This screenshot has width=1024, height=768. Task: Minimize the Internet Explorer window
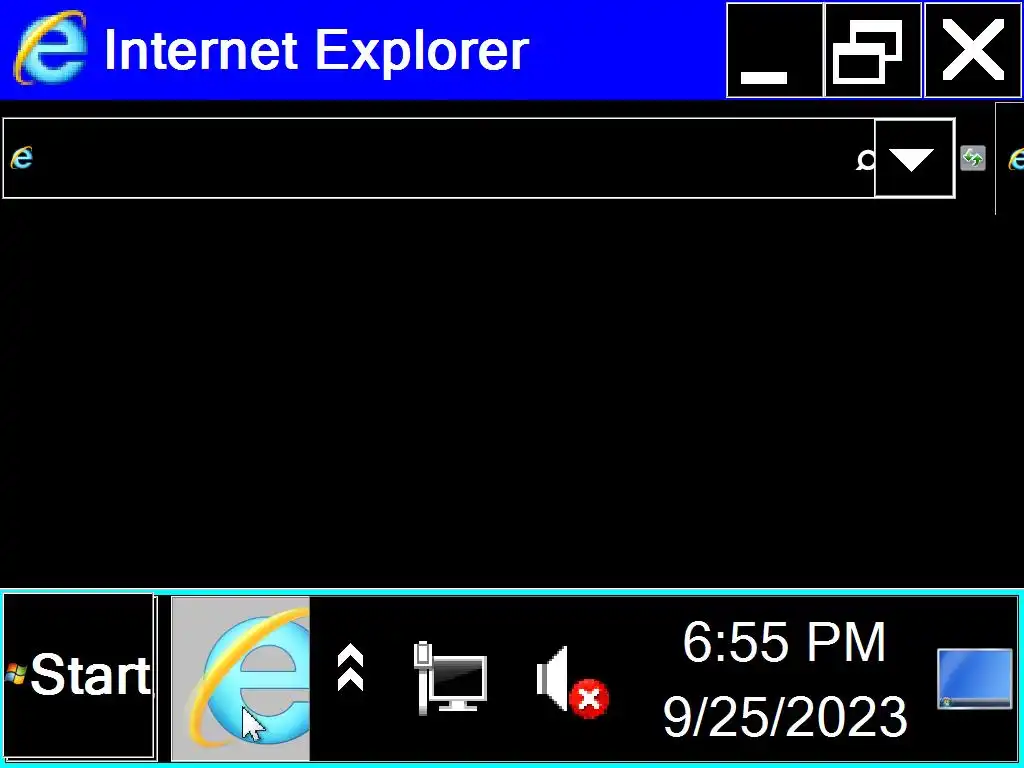tap(775, 50)
